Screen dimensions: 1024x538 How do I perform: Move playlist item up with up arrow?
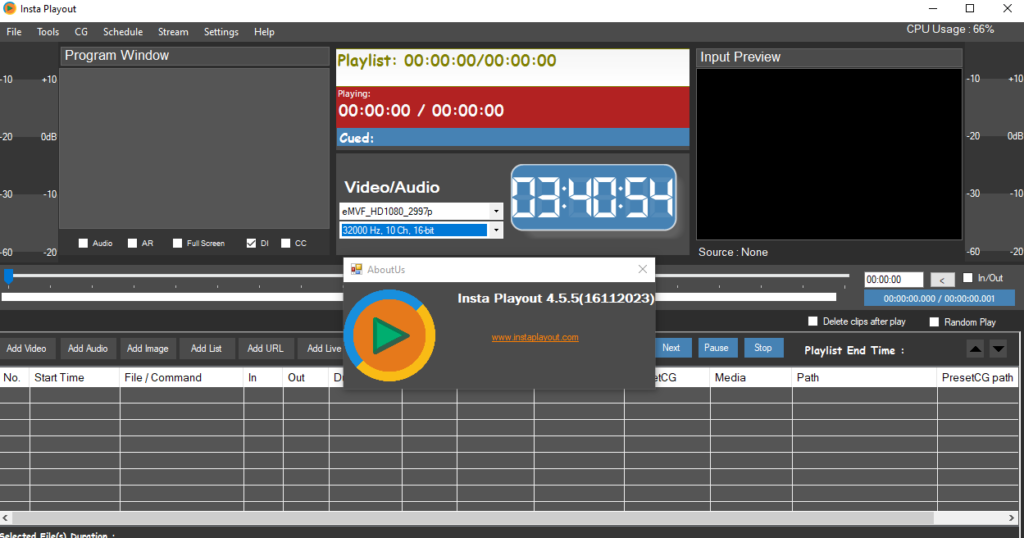click(975, 349)
